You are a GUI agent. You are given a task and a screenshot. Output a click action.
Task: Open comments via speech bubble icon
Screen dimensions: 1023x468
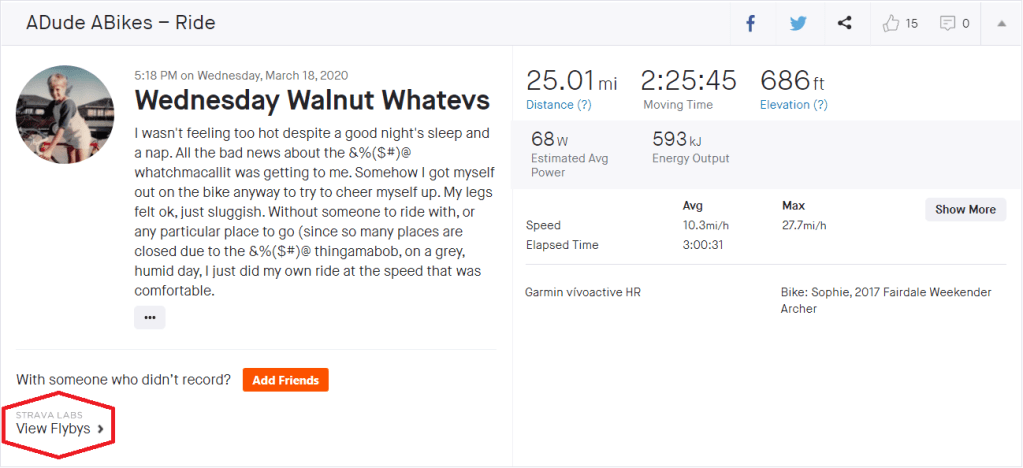(x=947, y=23)
